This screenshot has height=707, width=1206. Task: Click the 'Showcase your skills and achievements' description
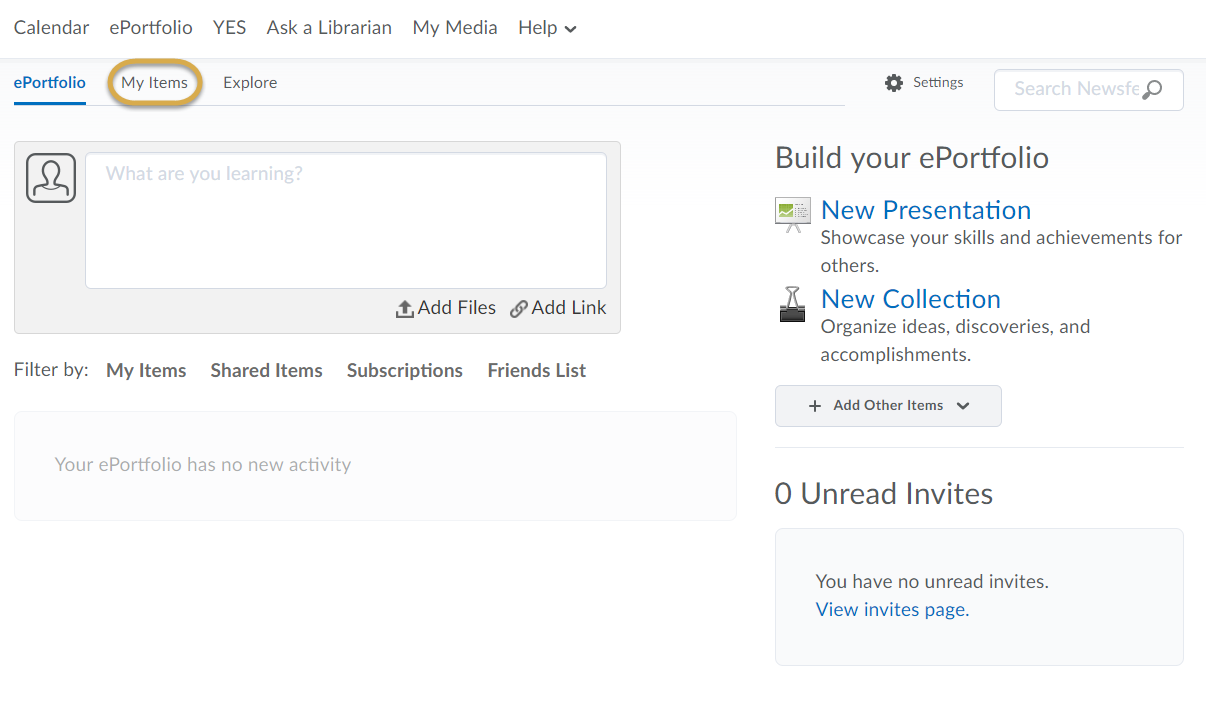click(x=1001, y=252)
